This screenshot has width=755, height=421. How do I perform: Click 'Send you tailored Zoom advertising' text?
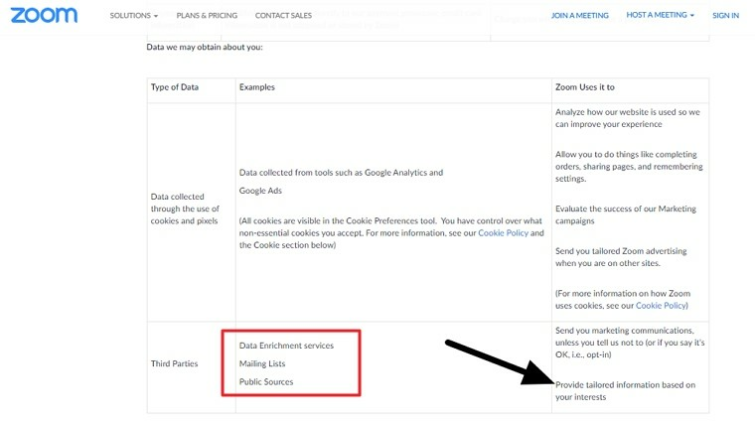[x=621, y=257]
